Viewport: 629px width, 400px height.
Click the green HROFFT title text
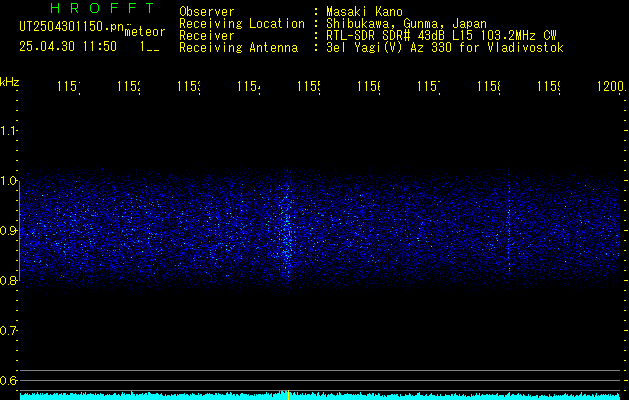[102, 8]
